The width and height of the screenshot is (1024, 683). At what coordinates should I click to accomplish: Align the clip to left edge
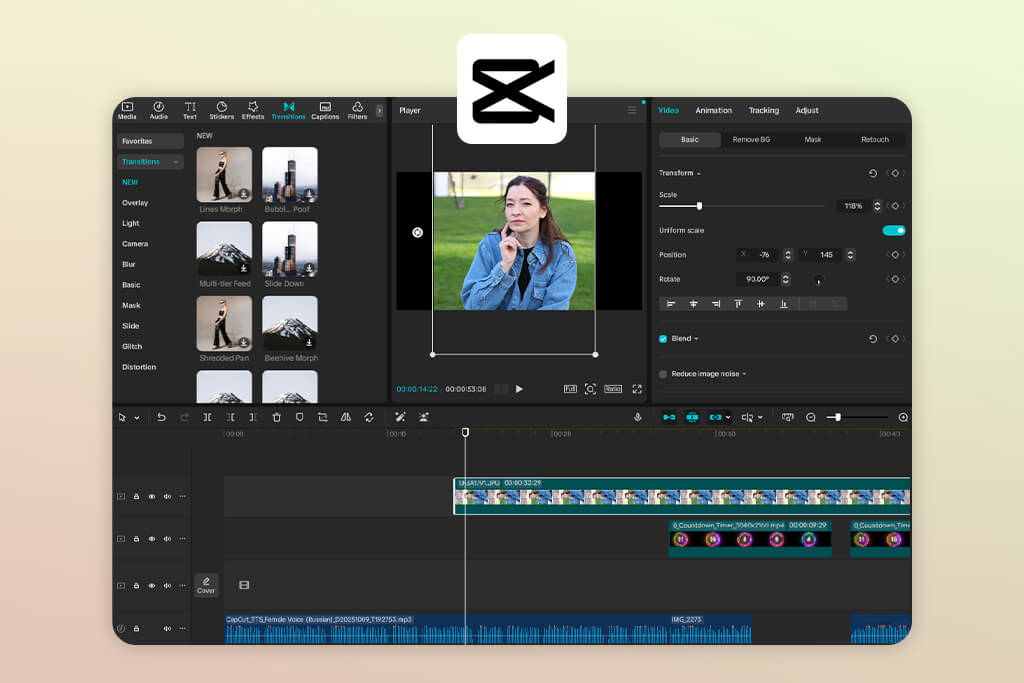671,304
